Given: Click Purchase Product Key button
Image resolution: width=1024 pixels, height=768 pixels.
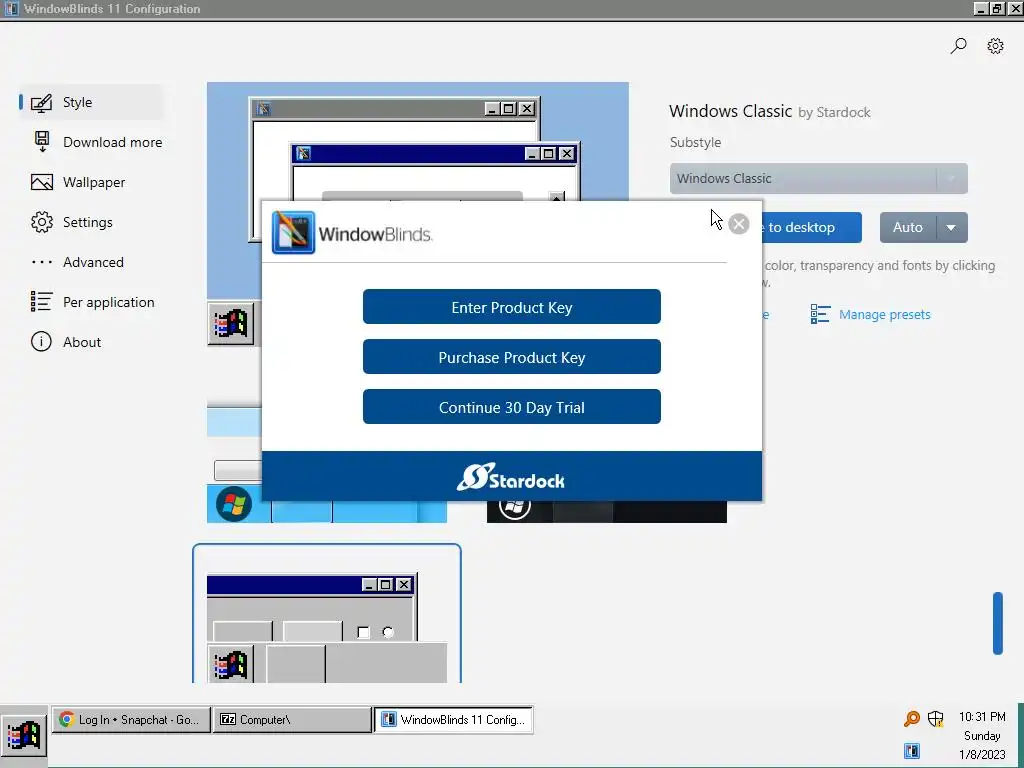Looking at the screenshot, I should pos(511,357).
